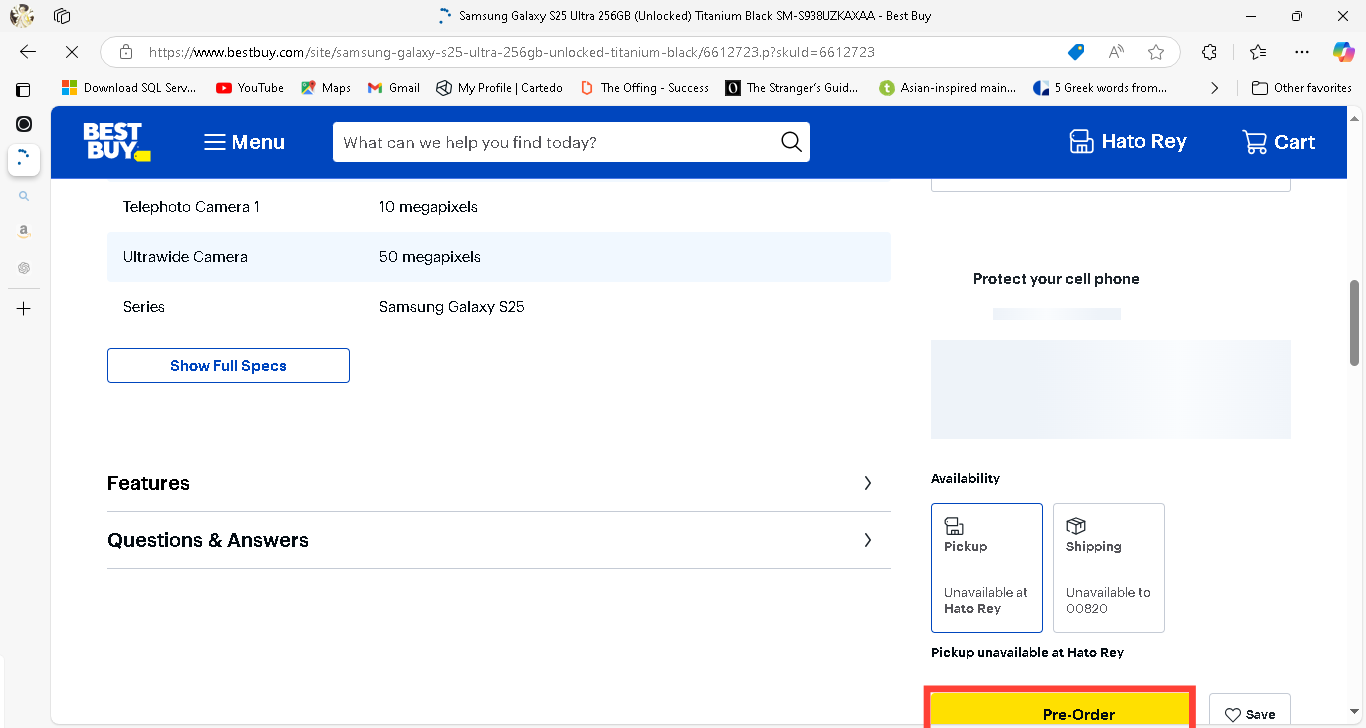Click the 50 megapixels value
This screenshot has width=1366, height=728.
click(430, 257)
